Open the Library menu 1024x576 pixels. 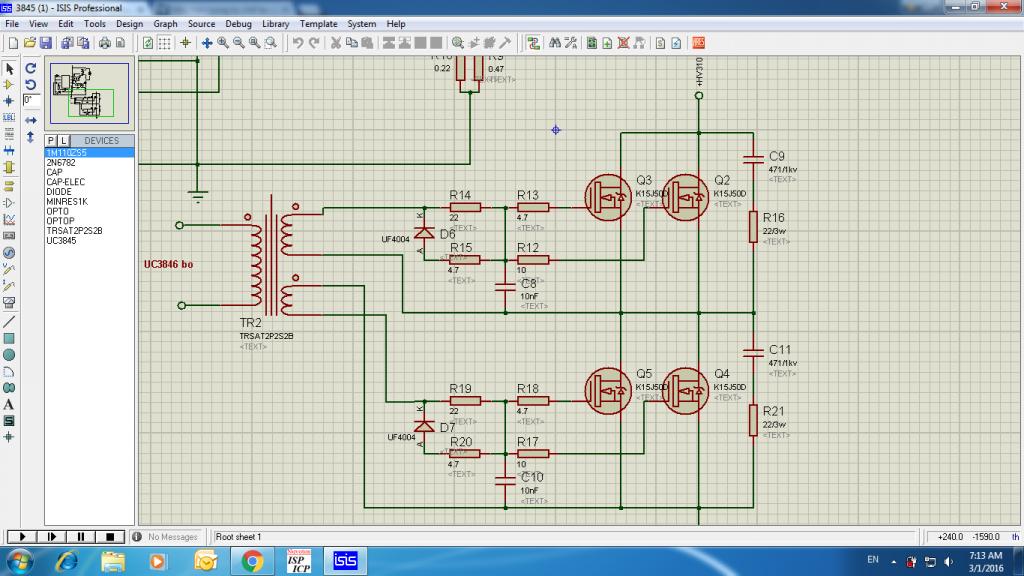(x=275, y=24)
